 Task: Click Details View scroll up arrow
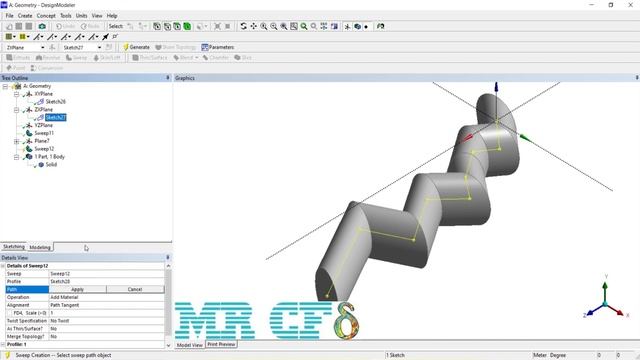pos(168,266)
